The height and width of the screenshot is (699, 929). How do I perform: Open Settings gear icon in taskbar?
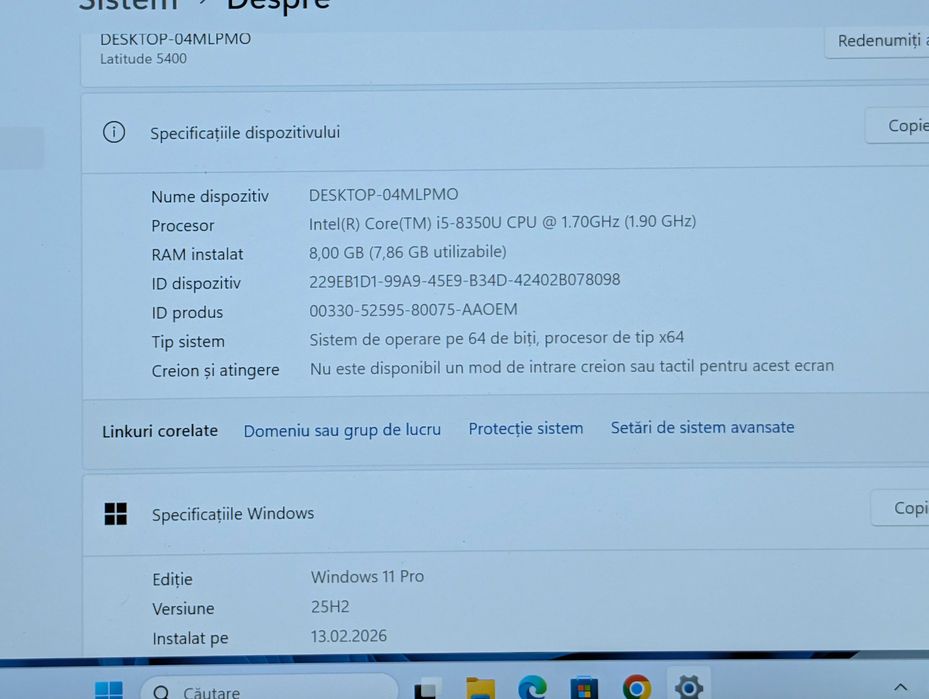tap(688, 687)
